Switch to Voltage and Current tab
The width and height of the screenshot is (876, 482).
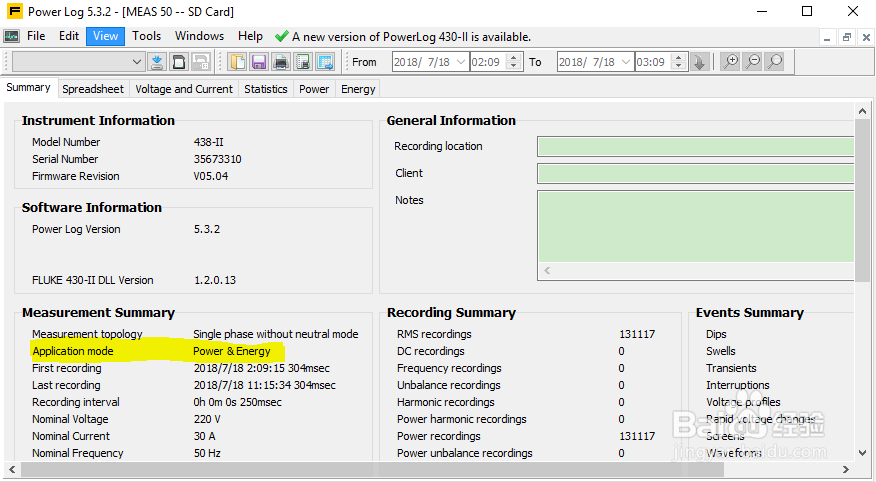(x=184, y=89)
